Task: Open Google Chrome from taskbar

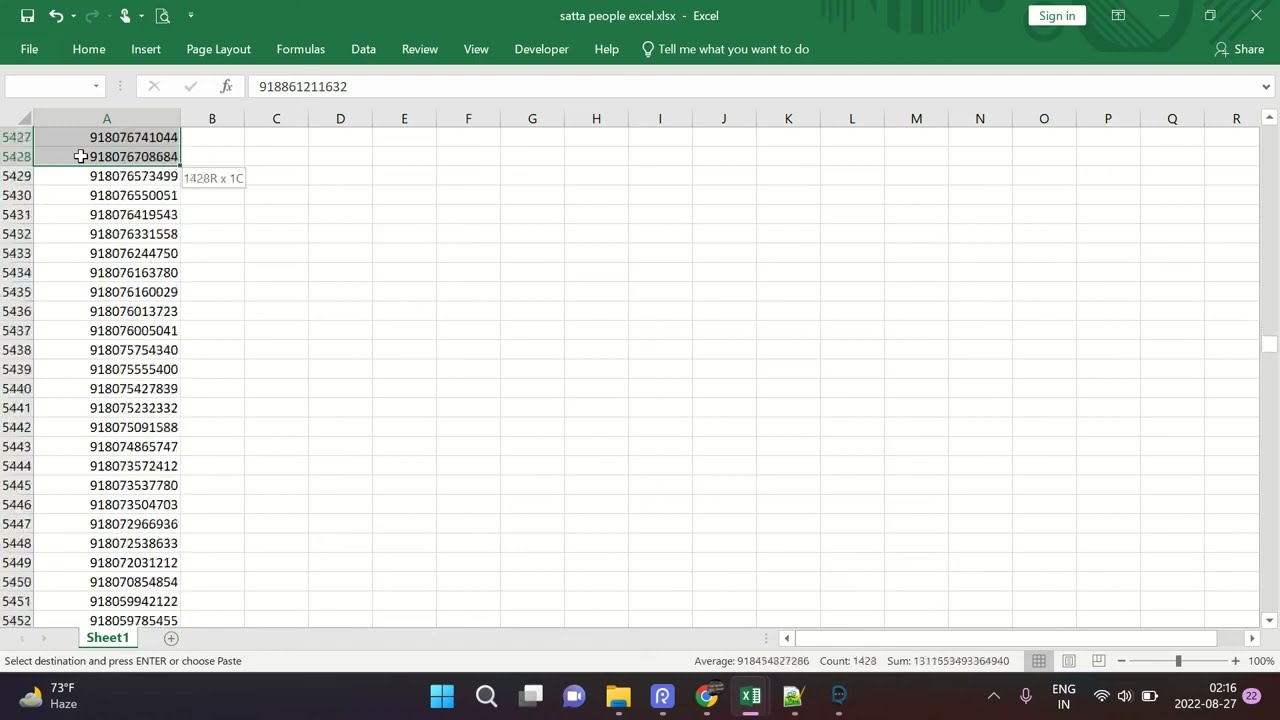Action: [706, 696]
